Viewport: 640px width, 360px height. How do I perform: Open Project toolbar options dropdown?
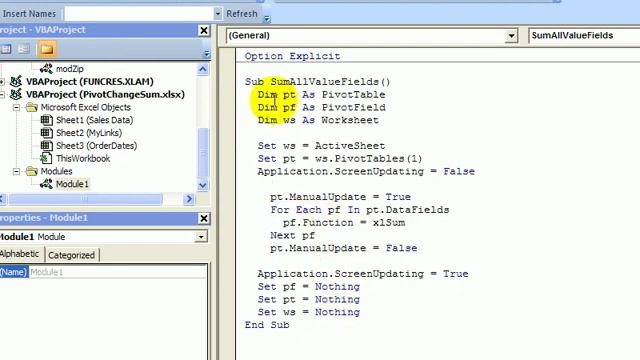tap(207, 53)
